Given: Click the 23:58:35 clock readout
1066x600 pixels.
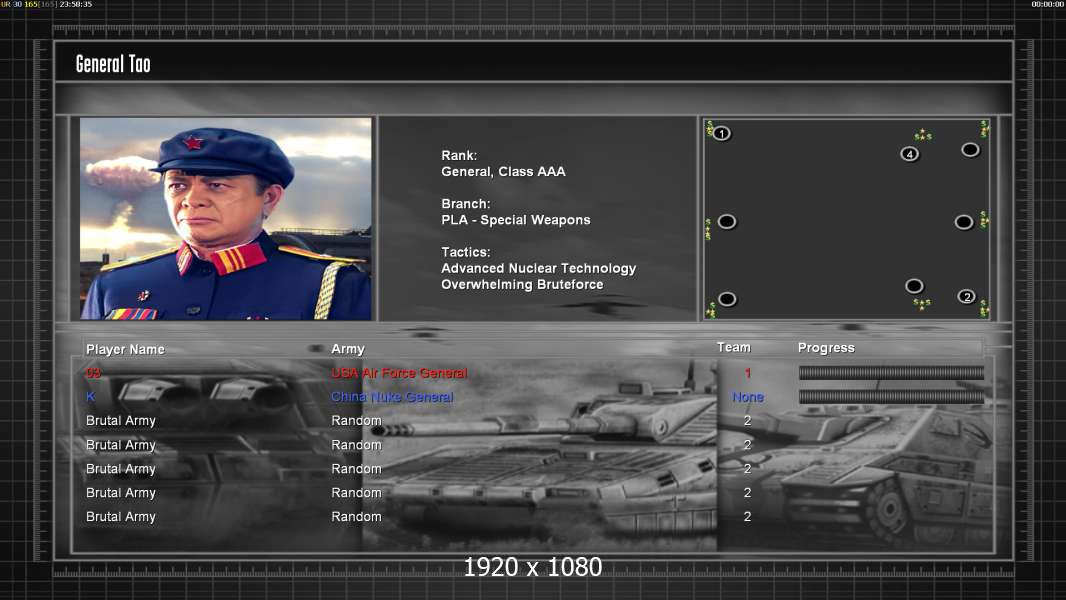Looking at the screenshot, I should [75, 4].
